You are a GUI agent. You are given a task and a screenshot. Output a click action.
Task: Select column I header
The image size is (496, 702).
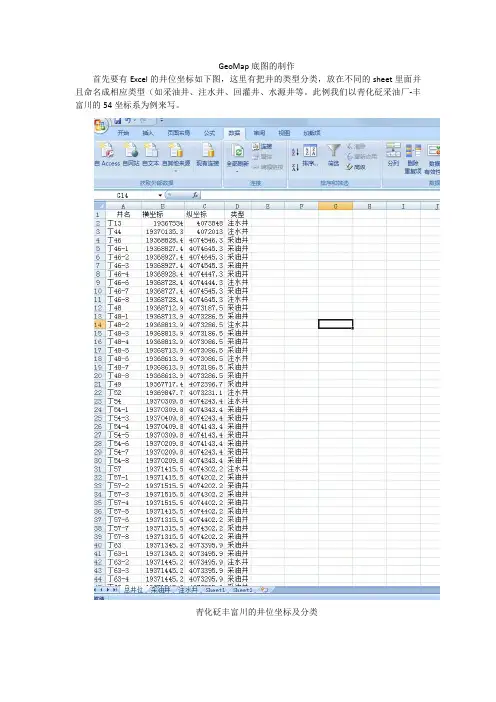coord(403,206)
